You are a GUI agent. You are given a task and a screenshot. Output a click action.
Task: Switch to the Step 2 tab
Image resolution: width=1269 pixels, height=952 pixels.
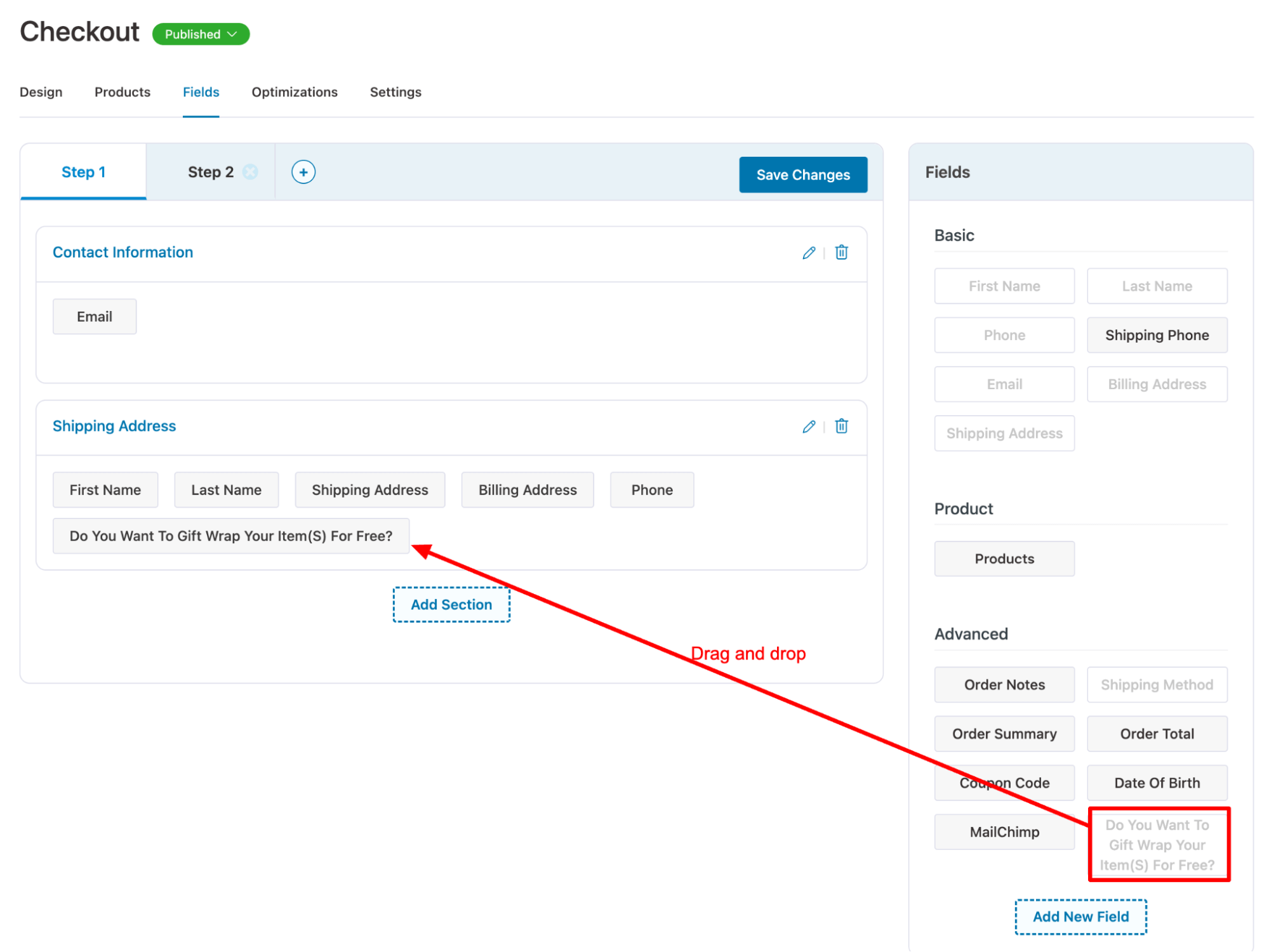tap(210, 171)
